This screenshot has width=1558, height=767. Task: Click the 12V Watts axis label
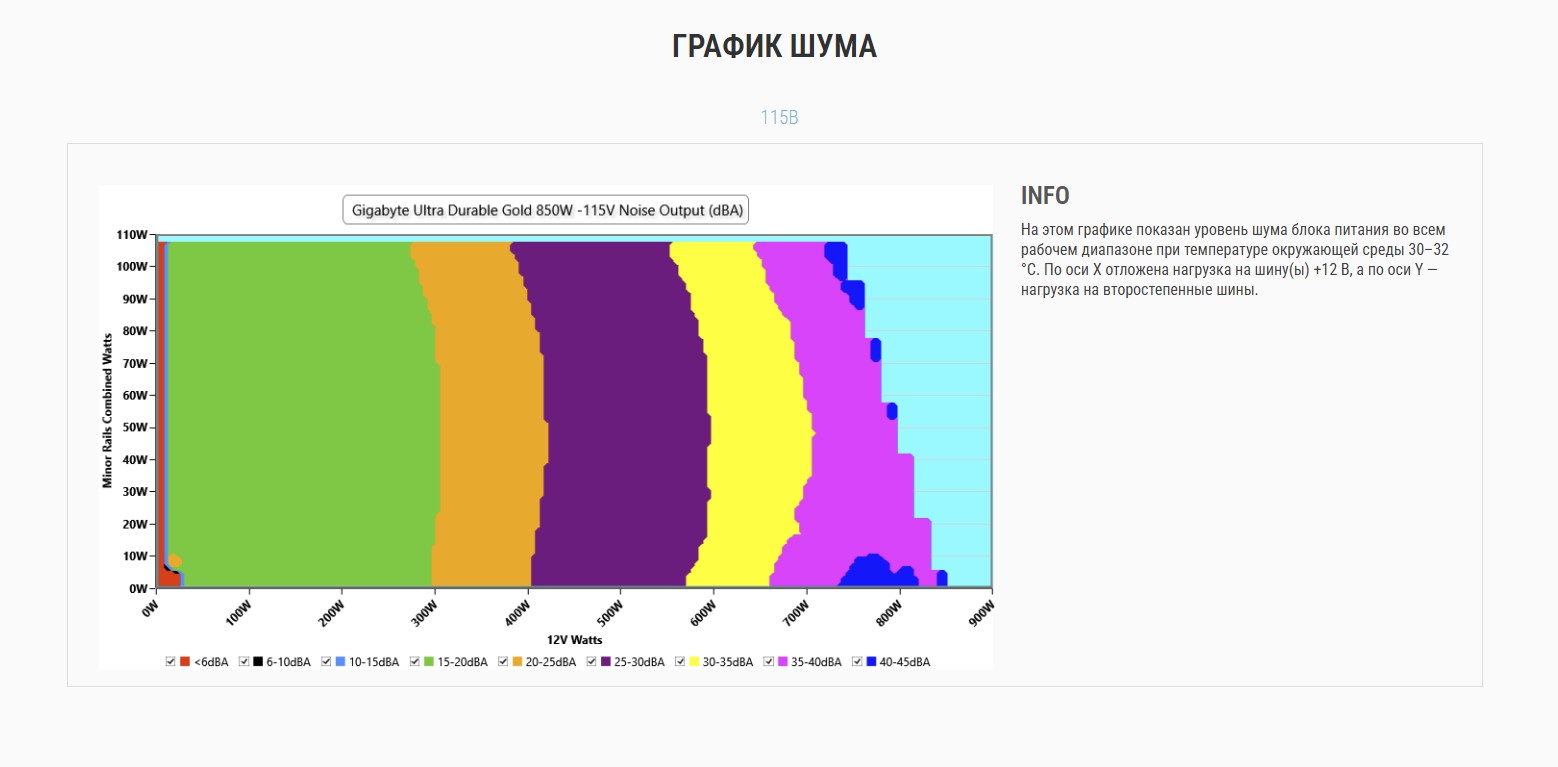[574, 640]
